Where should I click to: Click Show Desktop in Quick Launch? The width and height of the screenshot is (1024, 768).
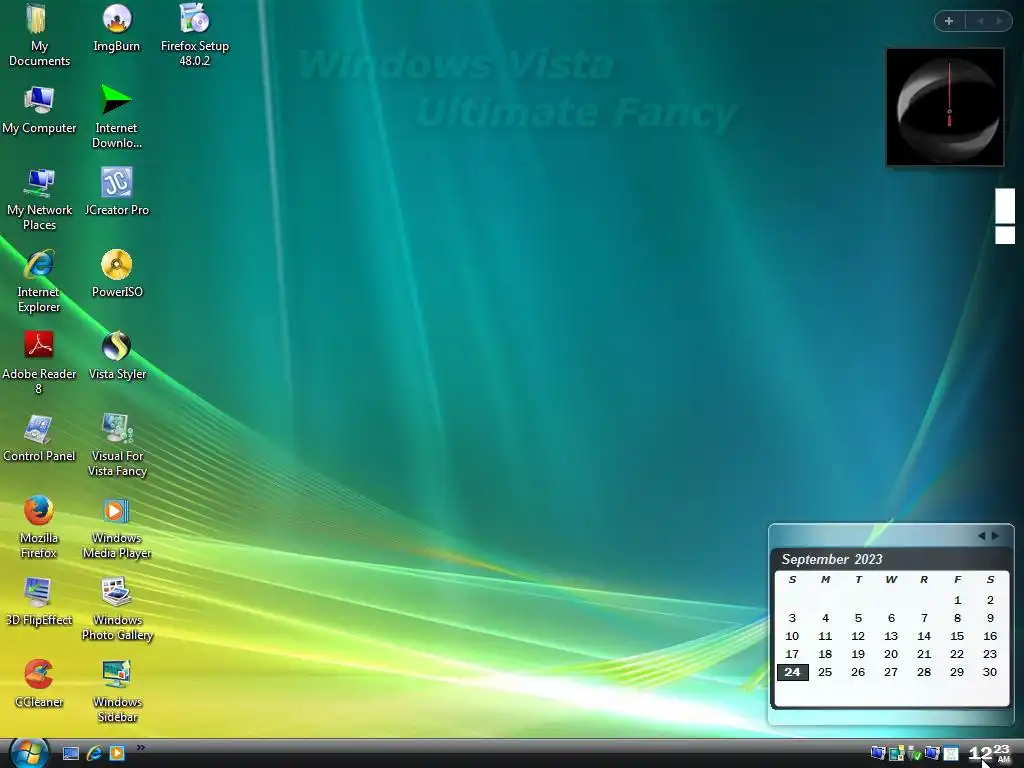coord(71,754)
